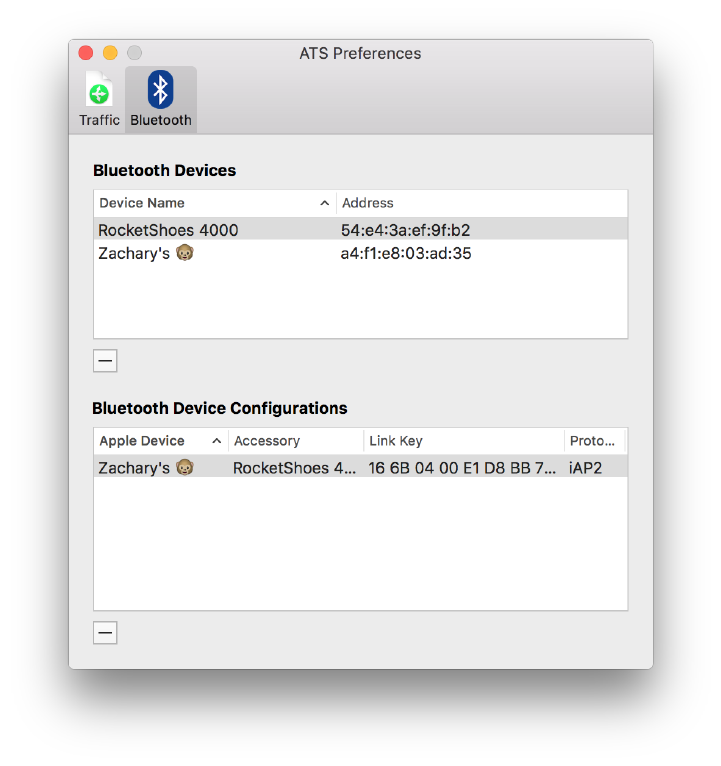Click the link key value 16 6B 04 00
Image resolution: width=721 pixels, height=766 pixels.
coord(462,468)
